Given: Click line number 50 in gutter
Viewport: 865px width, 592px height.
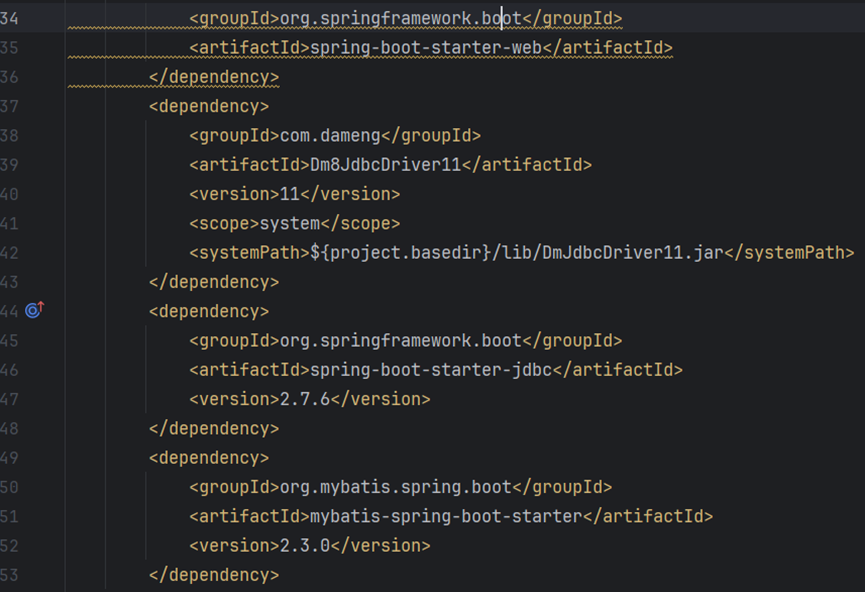Looking at the screenshot, I should click(9, 487).
